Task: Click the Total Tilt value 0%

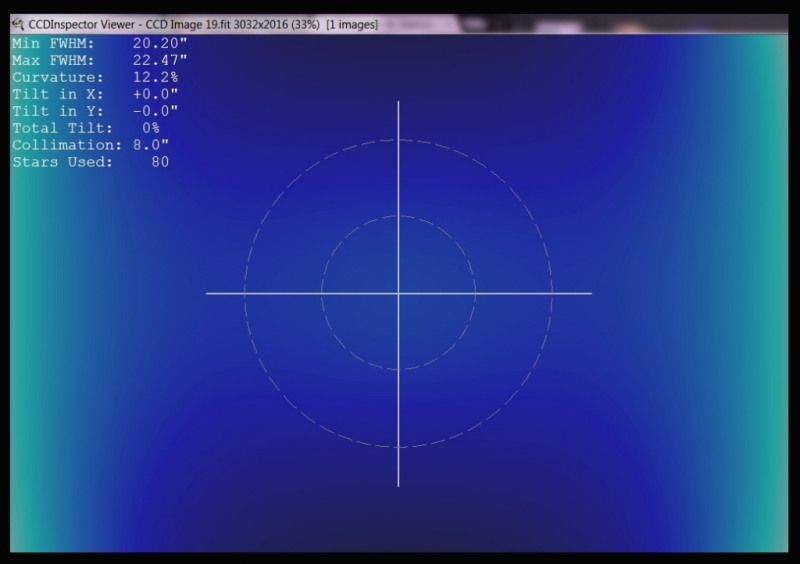Action: tap(151, 128)
